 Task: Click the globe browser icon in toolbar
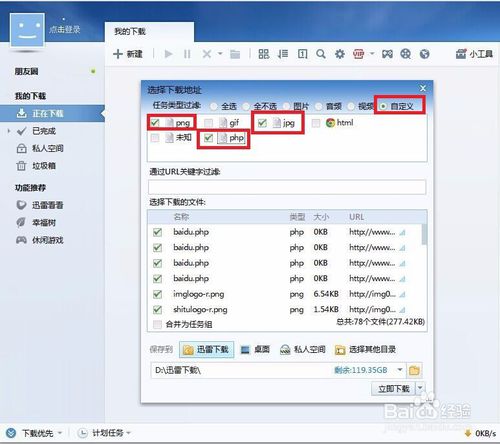[424, 54]
